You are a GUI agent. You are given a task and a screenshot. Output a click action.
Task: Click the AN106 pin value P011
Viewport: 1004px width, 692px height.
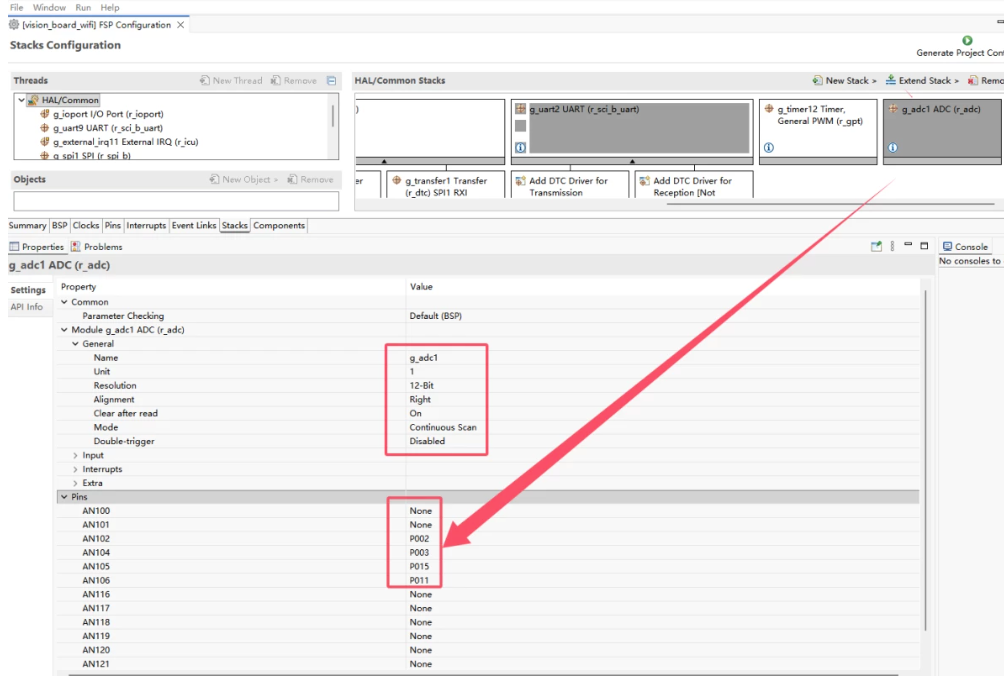pos(419,581)
